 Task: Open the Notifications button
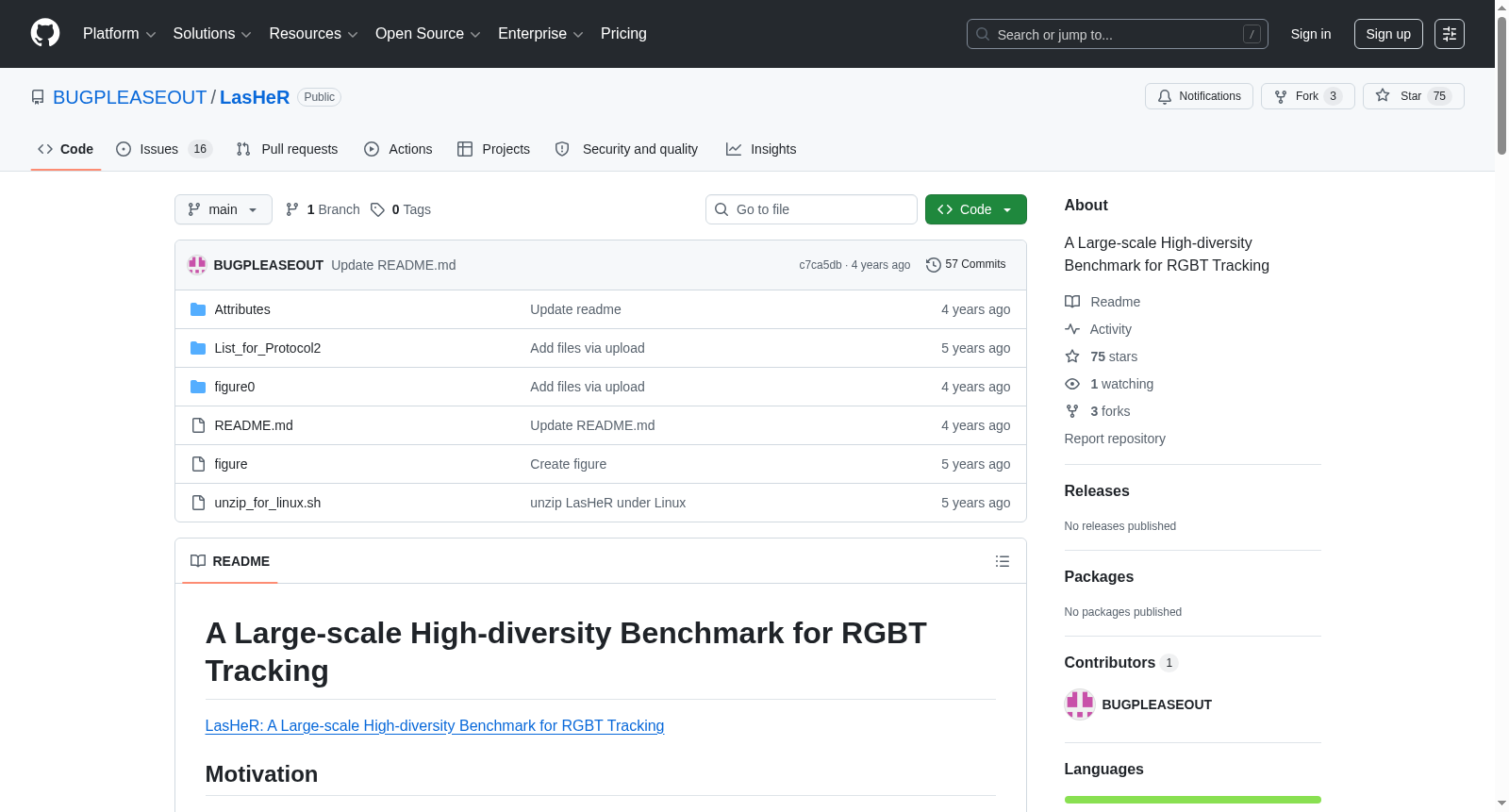pyautogui.click(x=1199, y=96)
